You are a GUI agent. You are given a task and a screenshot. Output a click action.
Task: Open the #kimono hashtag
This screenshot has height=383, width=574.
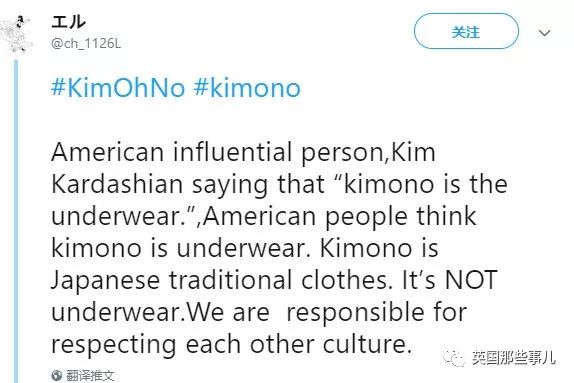247,88
